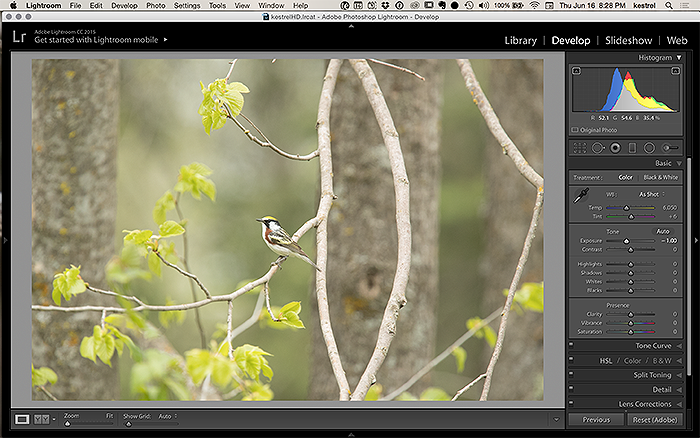
Task: Toggle highlight clipping indicator in histogram
Action: coord(675,71)
